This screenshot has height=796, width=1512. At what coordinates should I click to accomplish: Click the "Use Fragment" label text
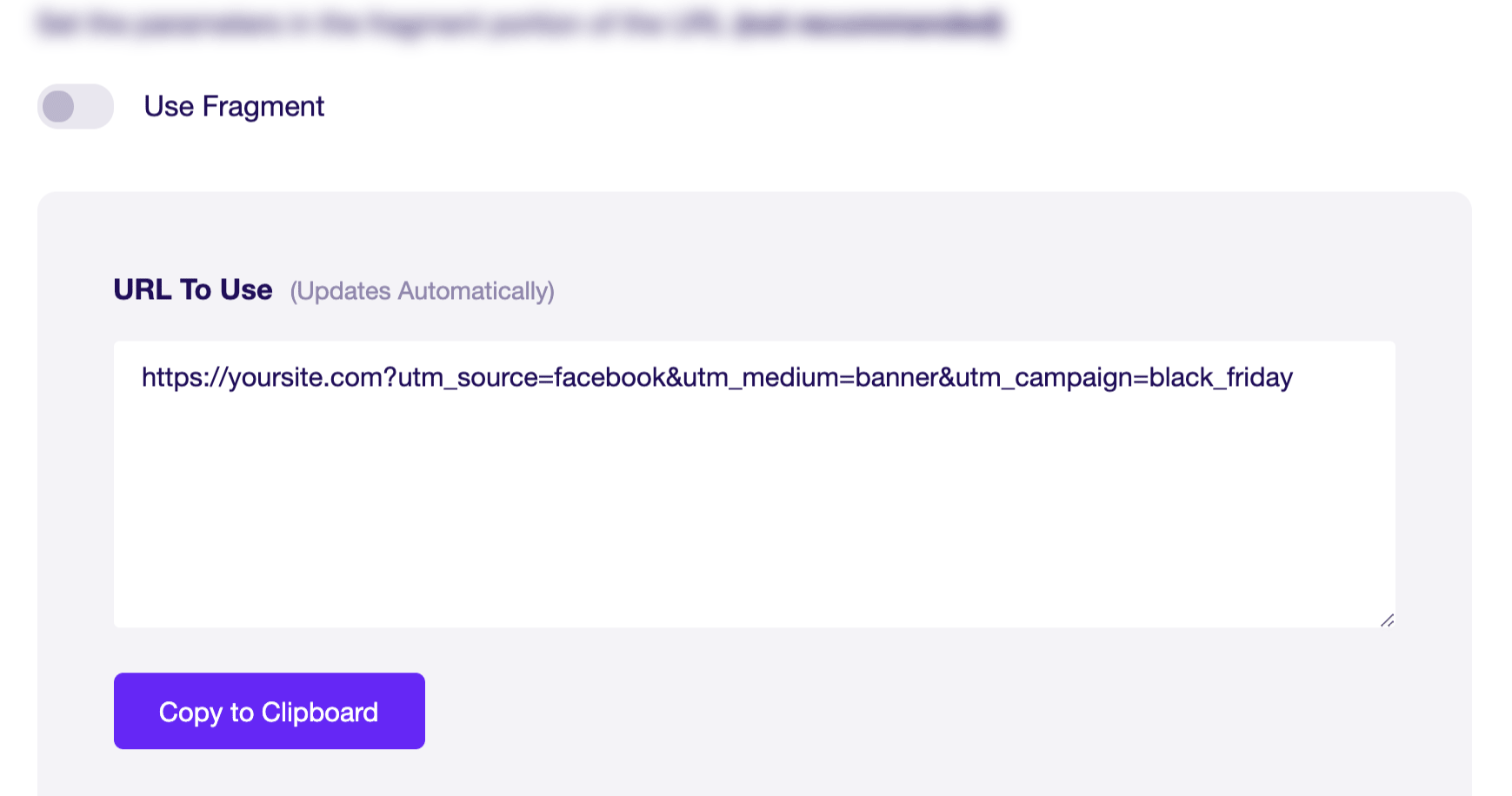(x=234, y=107)
